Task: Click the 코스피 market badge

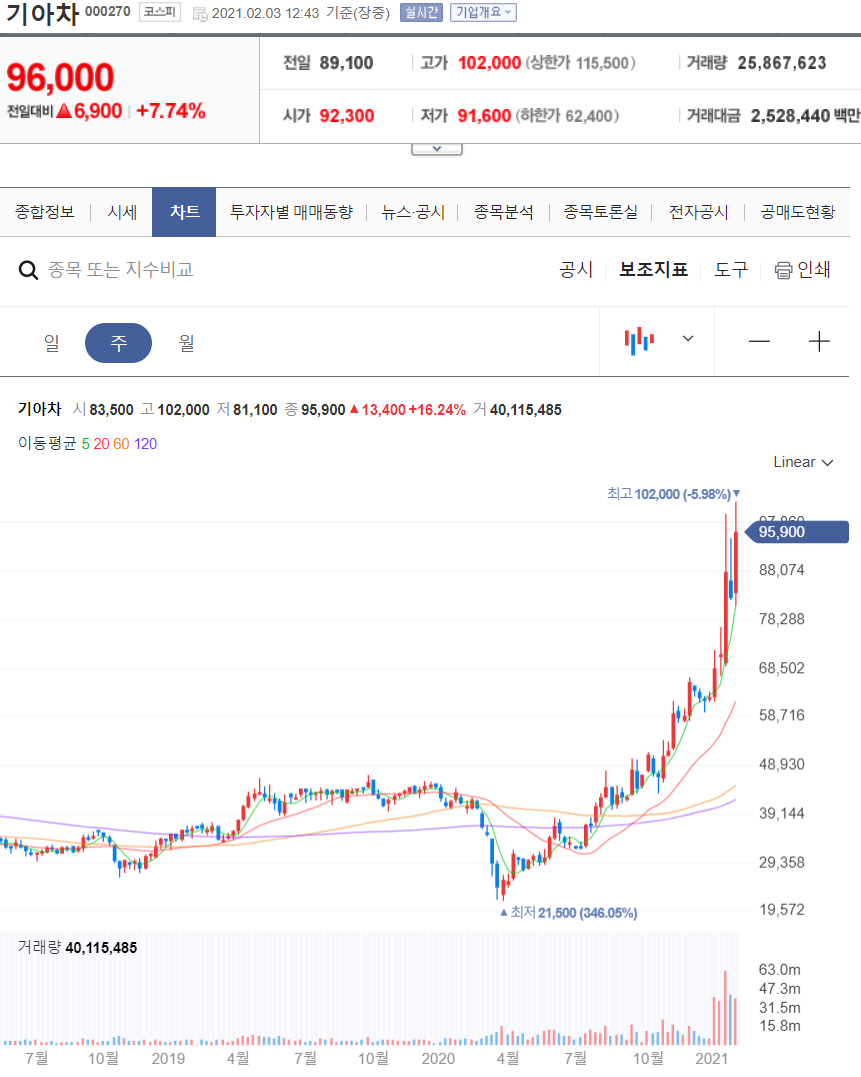Action: pyautogui.click(x=160, y=12)
